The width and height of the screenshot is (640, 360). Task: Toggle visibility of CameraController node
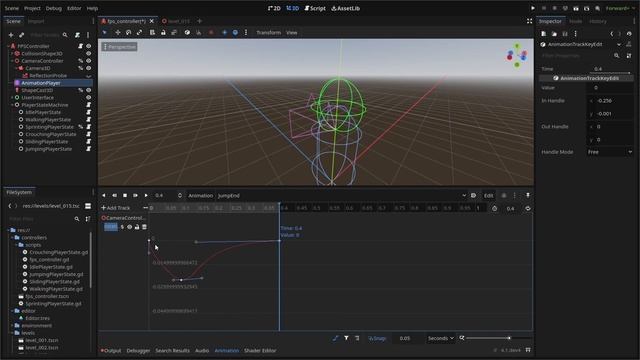pos(89,61)
